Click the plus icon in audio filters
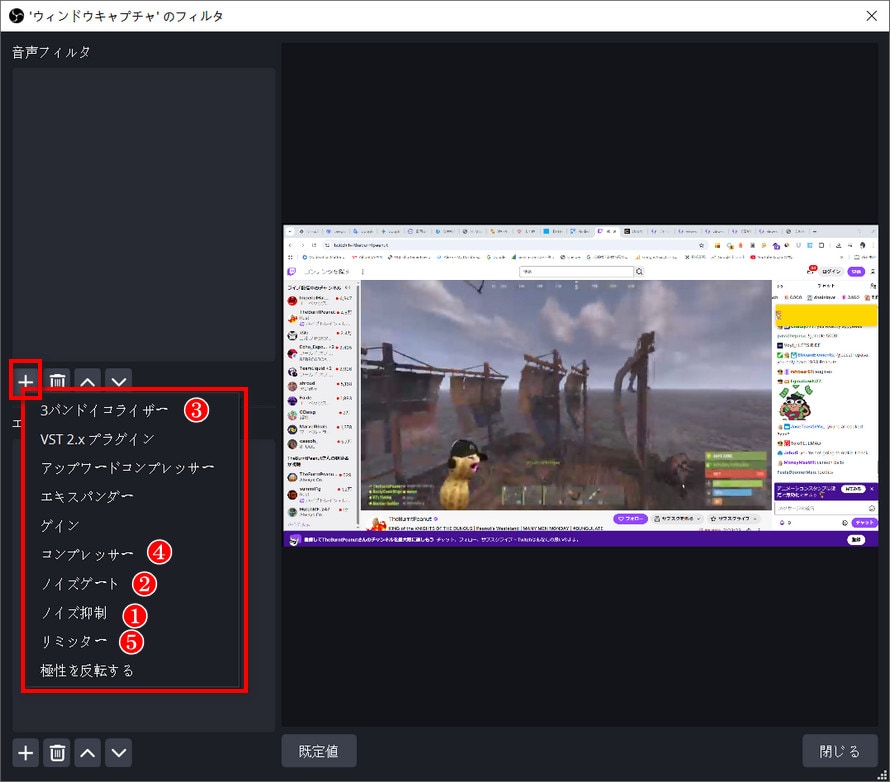The image size is (890, 782). tap(26, 380)
